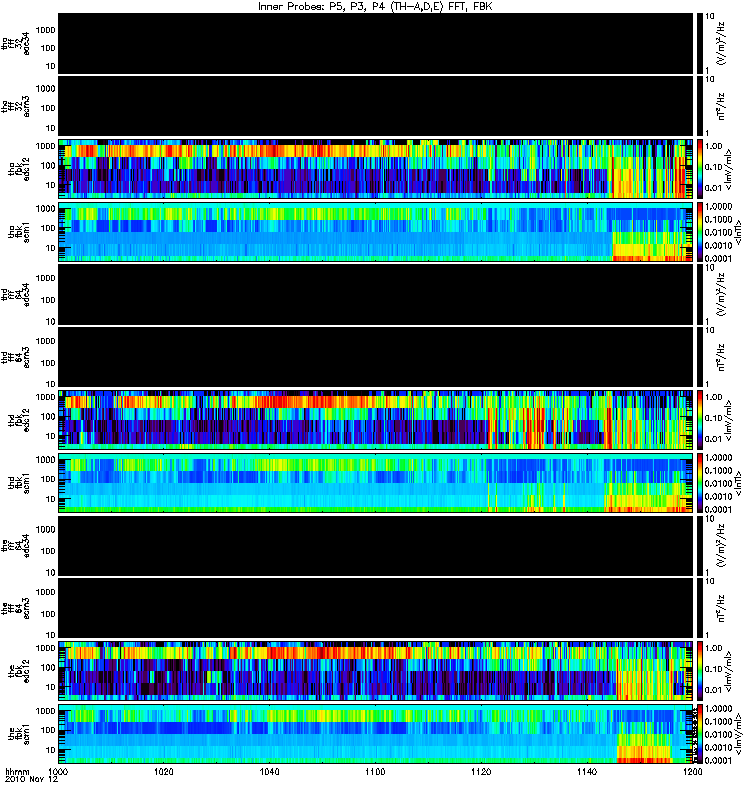This screenshot has height=800, width=750.
Task: Click inside the tha fbk scm1 spectrogram
Action: pyautogui.click(x=376, y=232)
